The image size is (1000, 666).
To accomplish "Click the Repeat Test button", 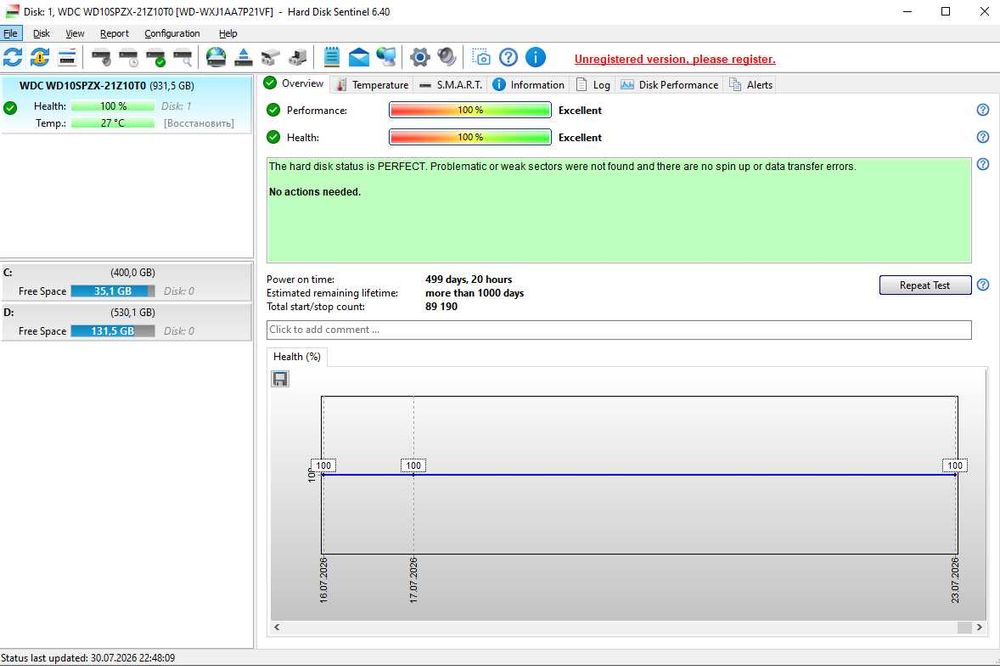I will pyautogui.click(x=925, y=285).
